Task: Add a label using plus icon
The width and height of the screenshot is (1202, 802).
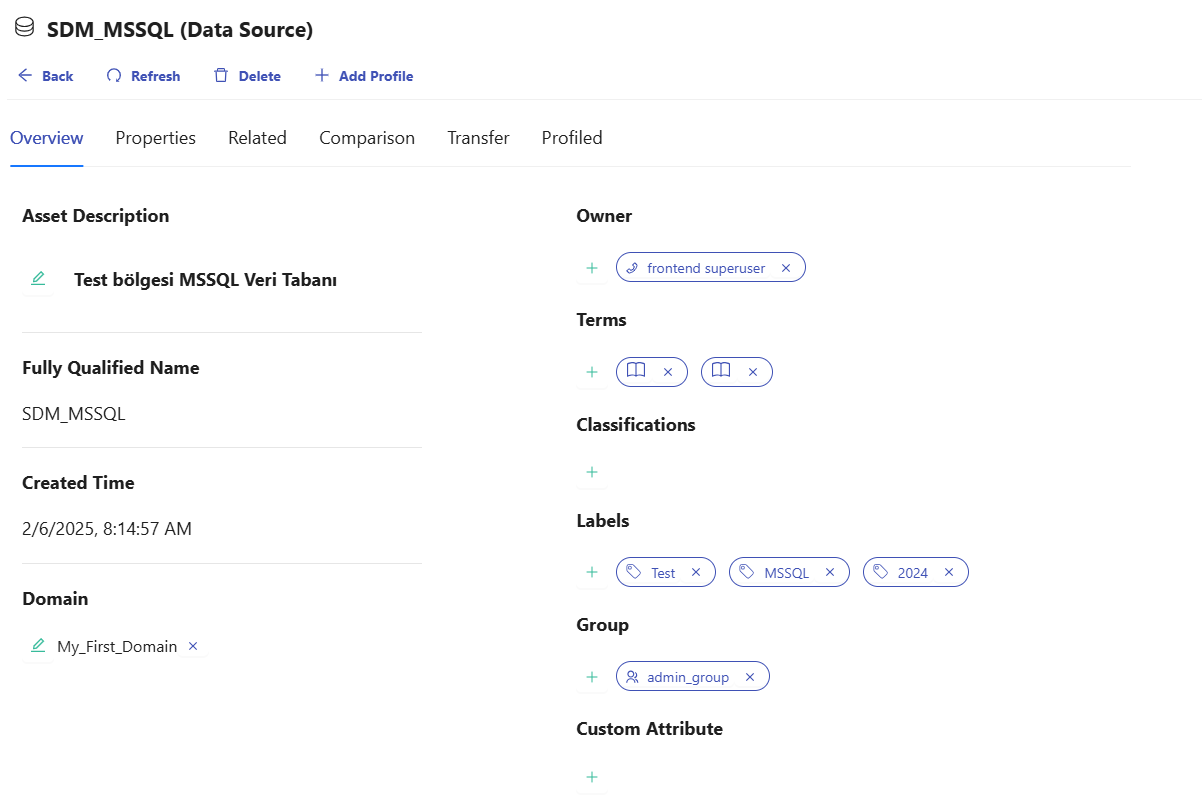Action: tap(592, 572)
